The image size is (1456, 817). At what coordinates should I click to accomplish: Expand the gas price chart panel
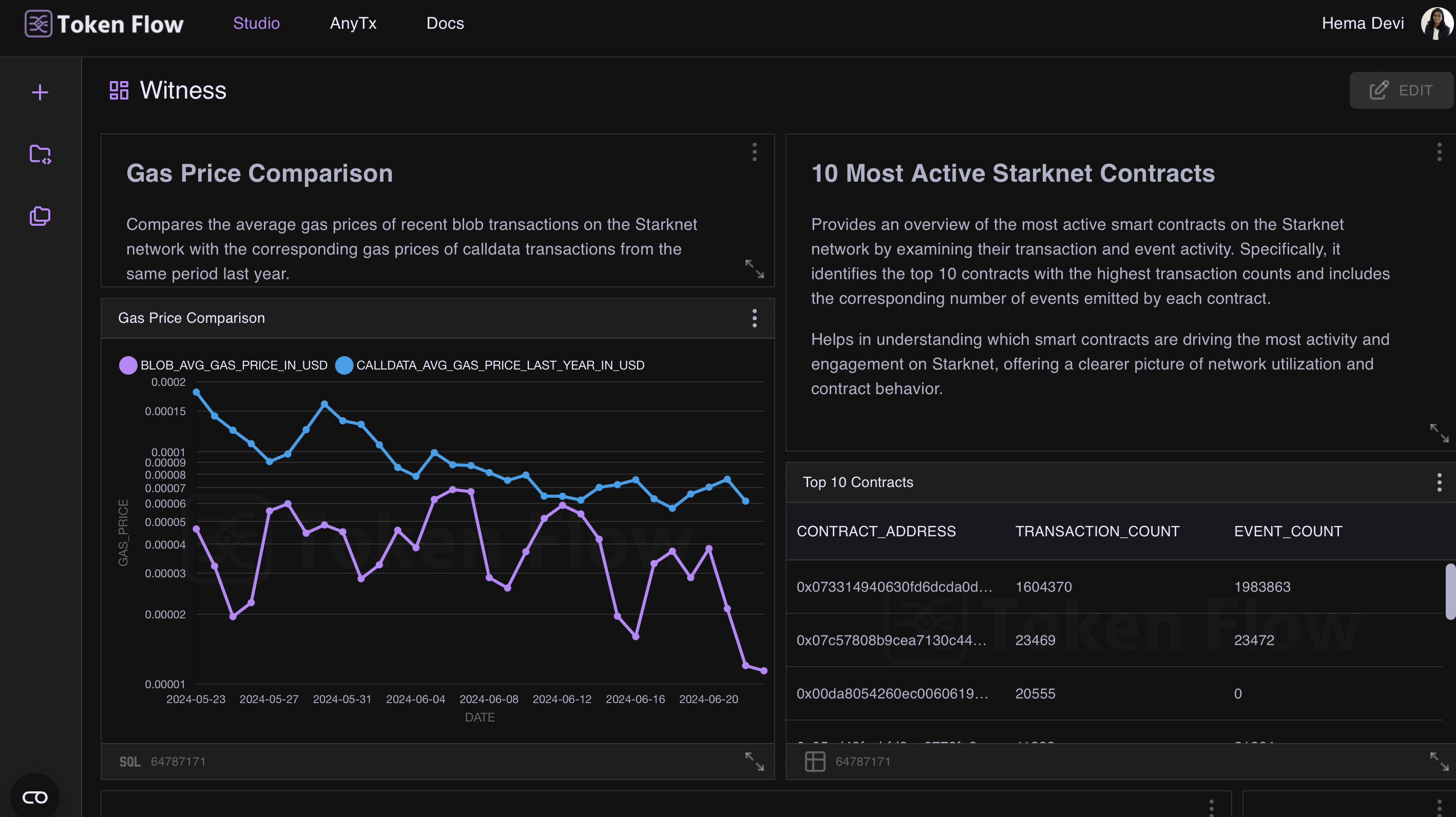(755, 761)
